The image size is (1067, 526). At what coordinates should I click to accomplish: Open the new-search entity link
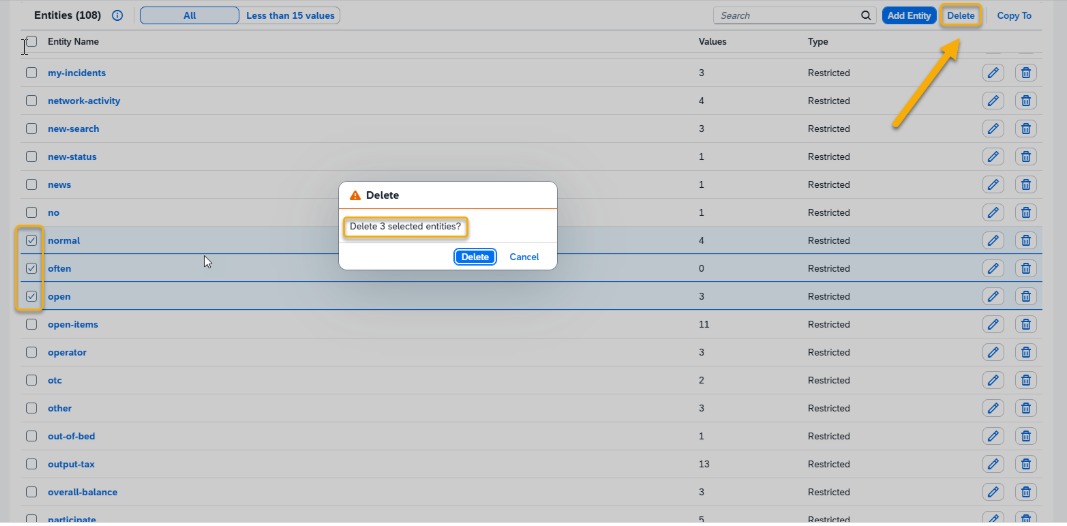pyautogui.click(x=73, y=129)
